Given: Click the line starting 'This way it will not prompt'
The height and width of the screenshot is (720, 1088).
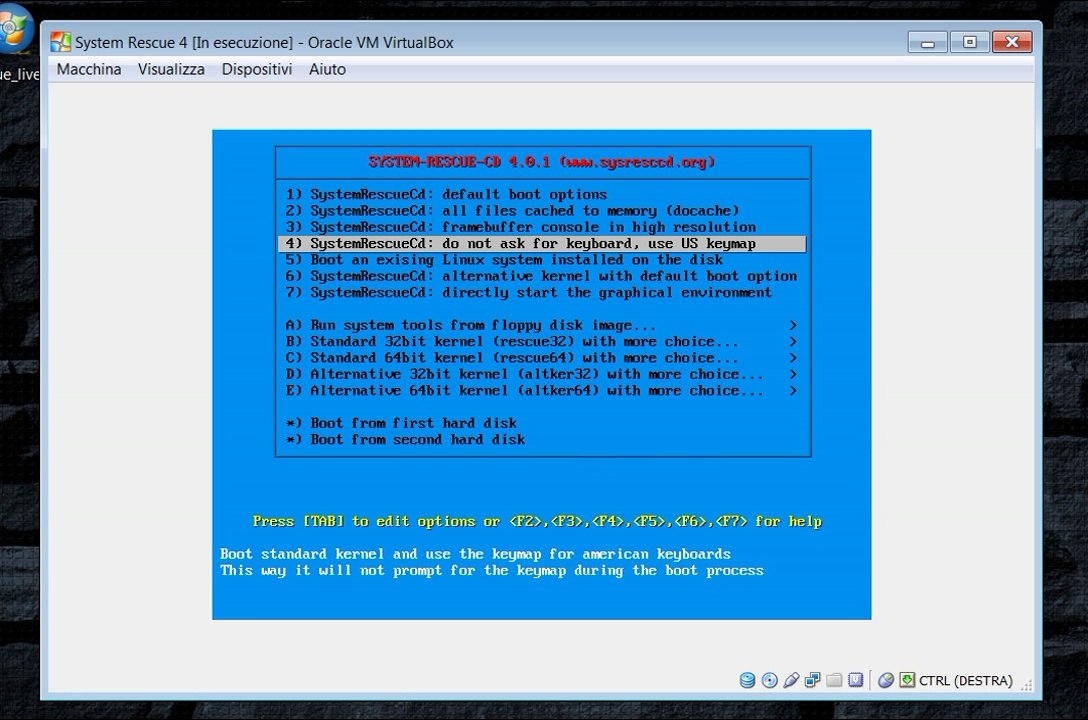Looking at the screenshot, I should pos(492,571).
